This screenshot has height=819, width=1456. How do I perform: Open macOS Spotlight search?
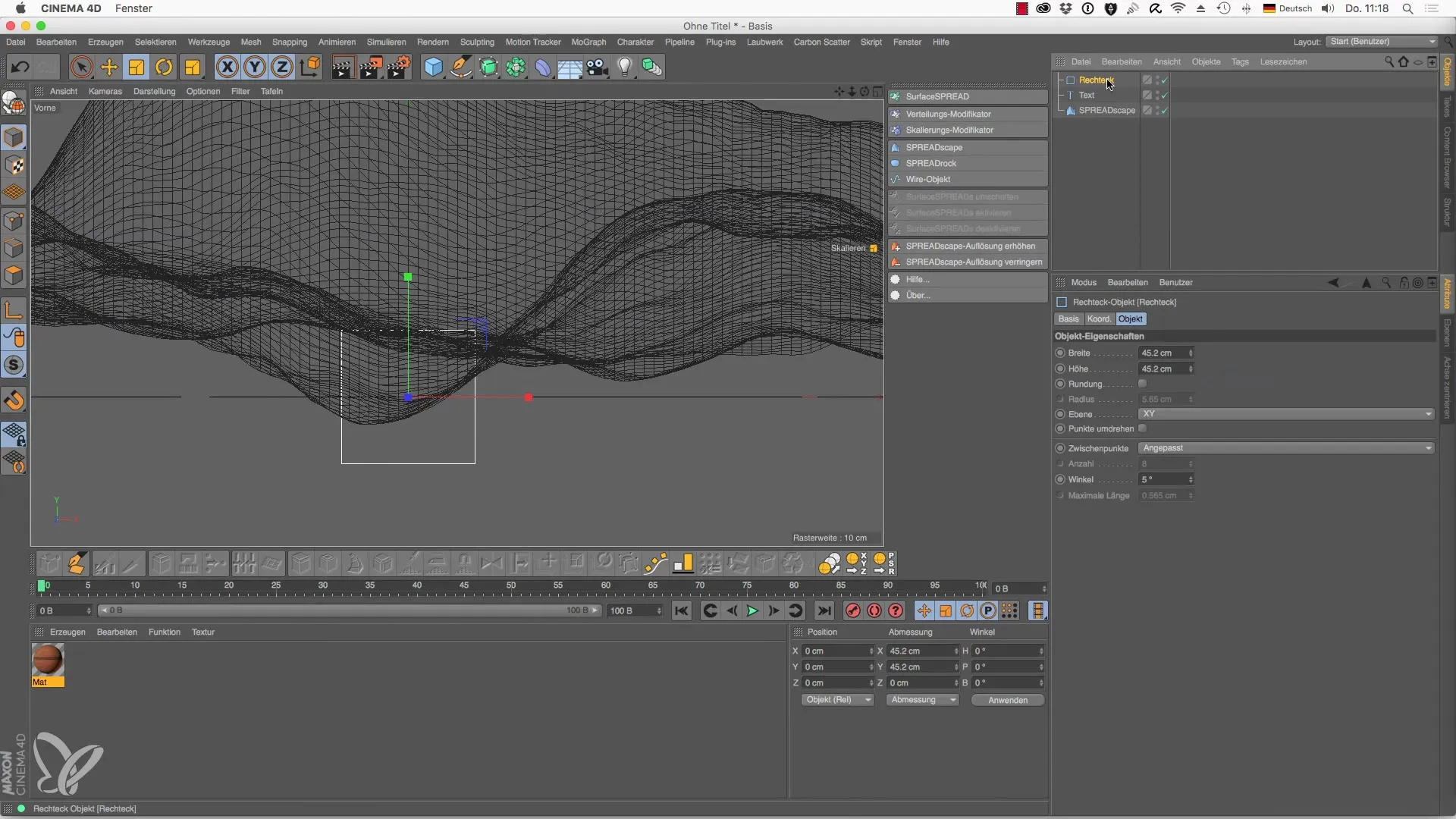(1407, 8)
